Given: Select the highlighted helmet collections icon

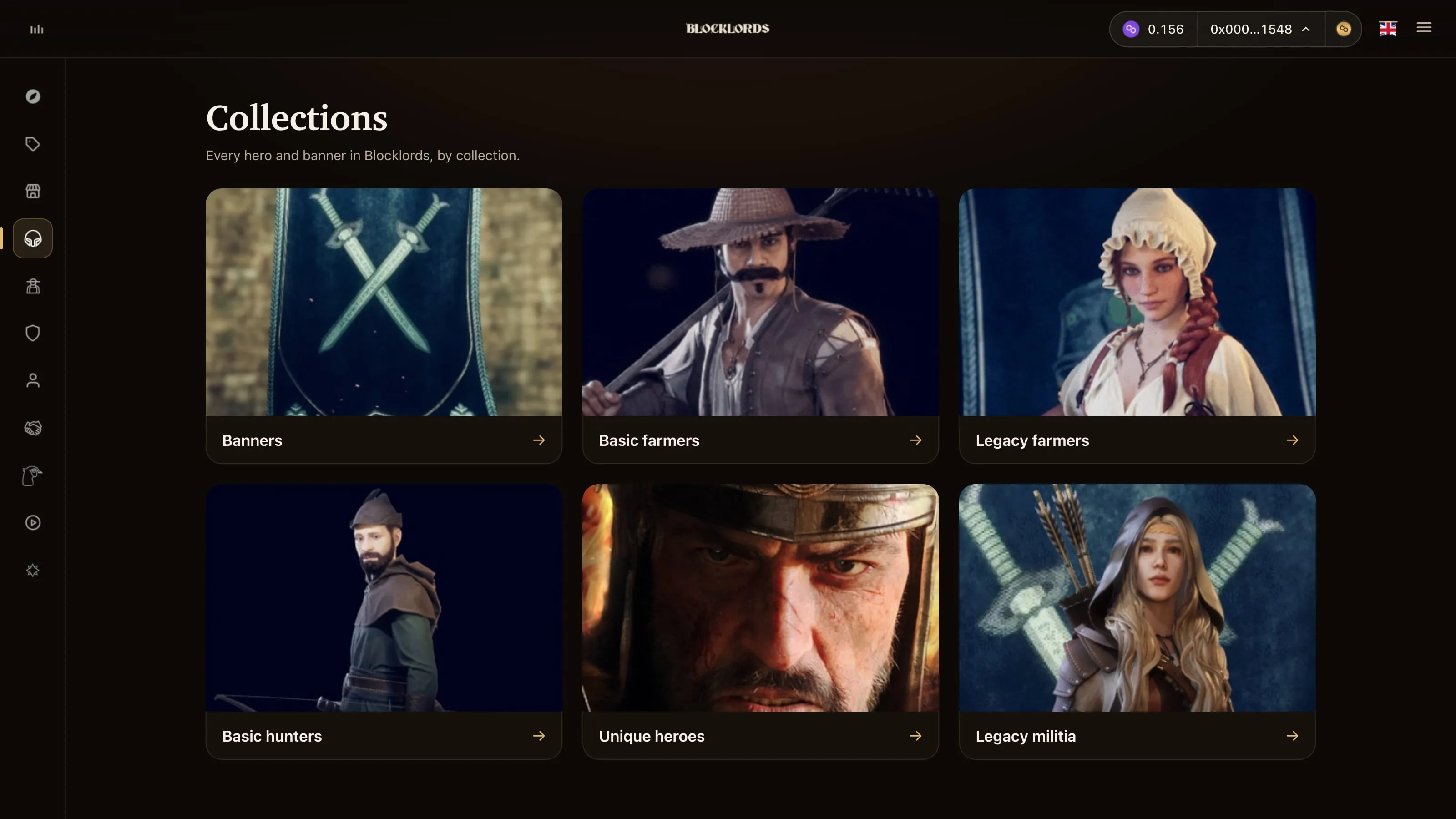Looking at the screenshot, I should pyautogui.click(x=33, y=238).
